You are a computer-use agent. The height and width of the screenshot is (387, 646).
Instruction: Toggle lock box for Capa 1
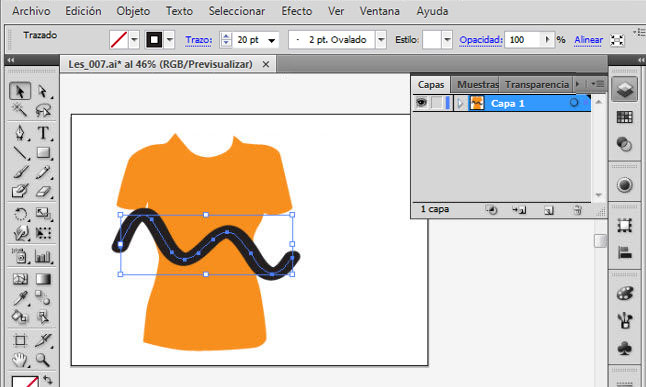point(436,103)
